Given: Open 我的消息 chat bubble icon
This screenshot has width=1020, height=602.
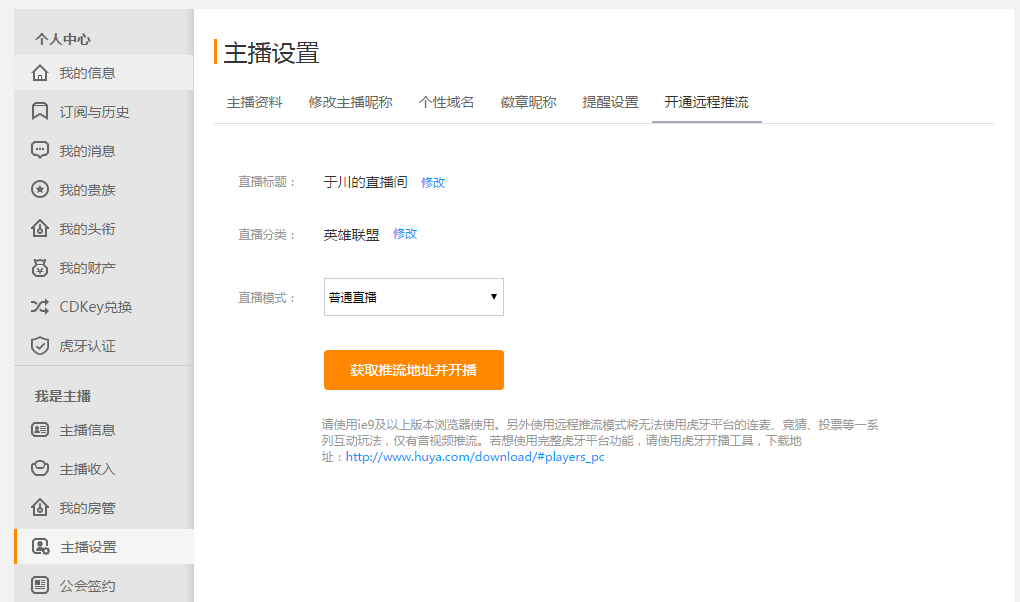Looking at the screenshot, I should (40, 150).
